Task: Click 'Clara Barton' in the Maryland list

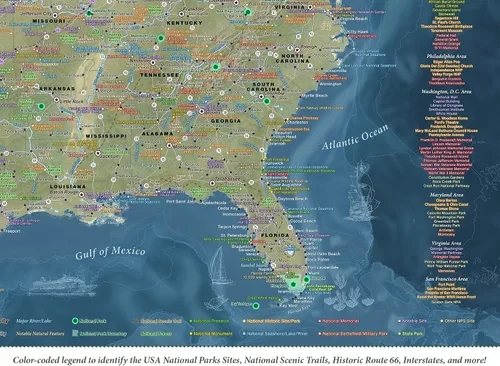Action: click(446, 200)
